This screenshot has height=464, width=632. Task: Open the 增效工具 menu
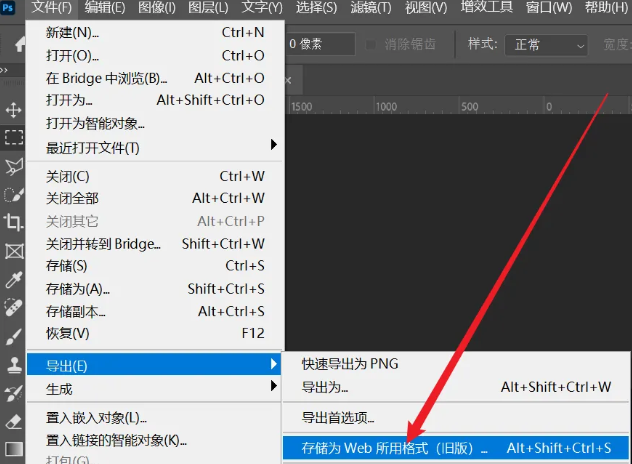click(486, 7)
